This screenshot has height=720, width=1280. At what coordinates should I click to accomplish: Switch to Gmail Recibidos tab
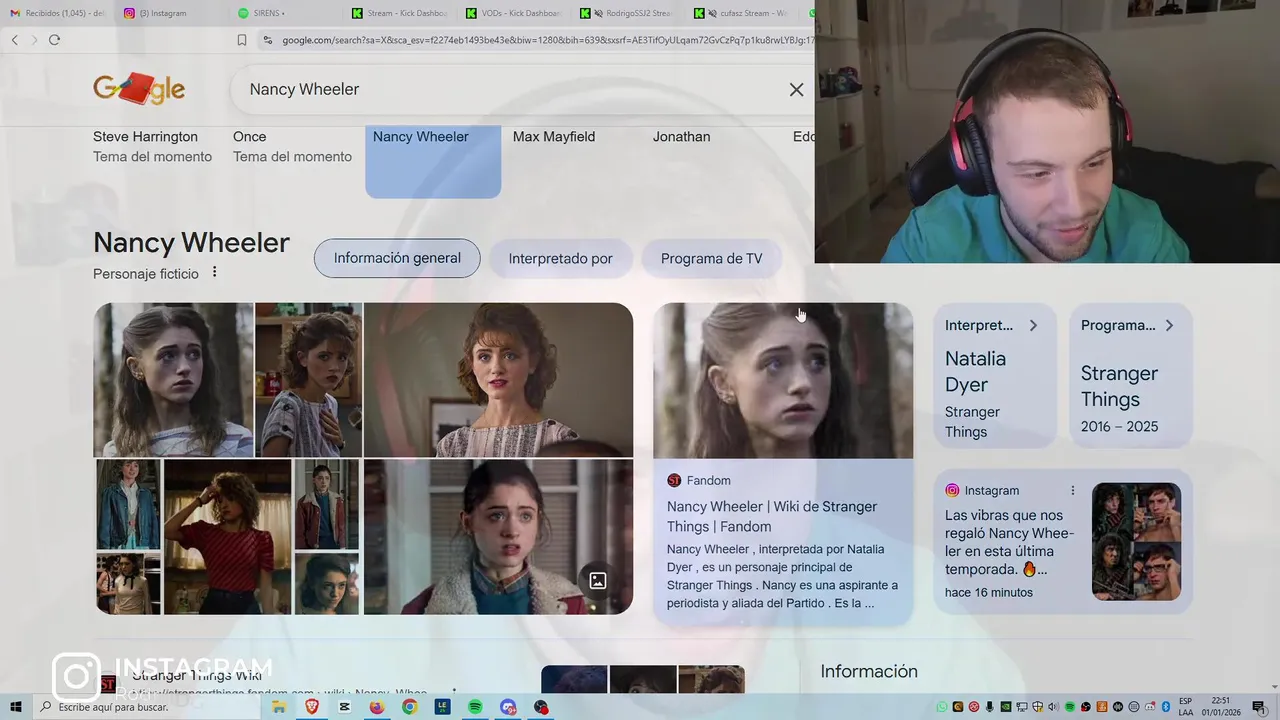point(57,13)
